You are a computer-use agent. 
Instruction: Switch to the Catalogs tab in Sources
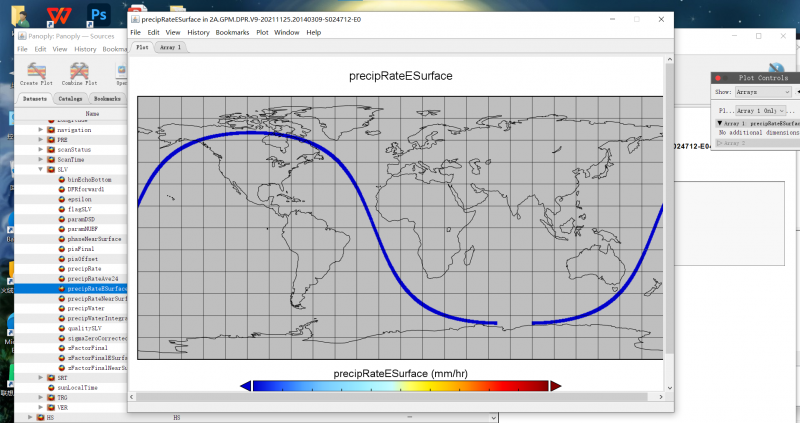point(70,99)
